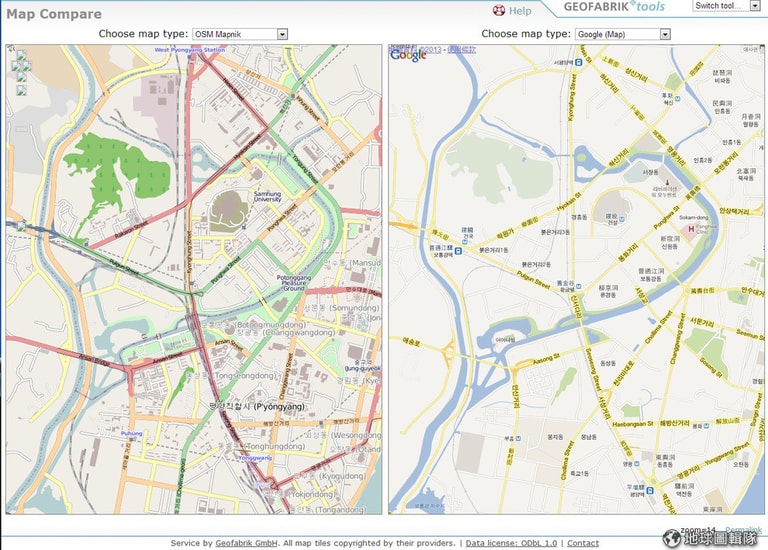Click the (Tongandong) label
Screen dimensions: 768x550
(x=339, y=509)
